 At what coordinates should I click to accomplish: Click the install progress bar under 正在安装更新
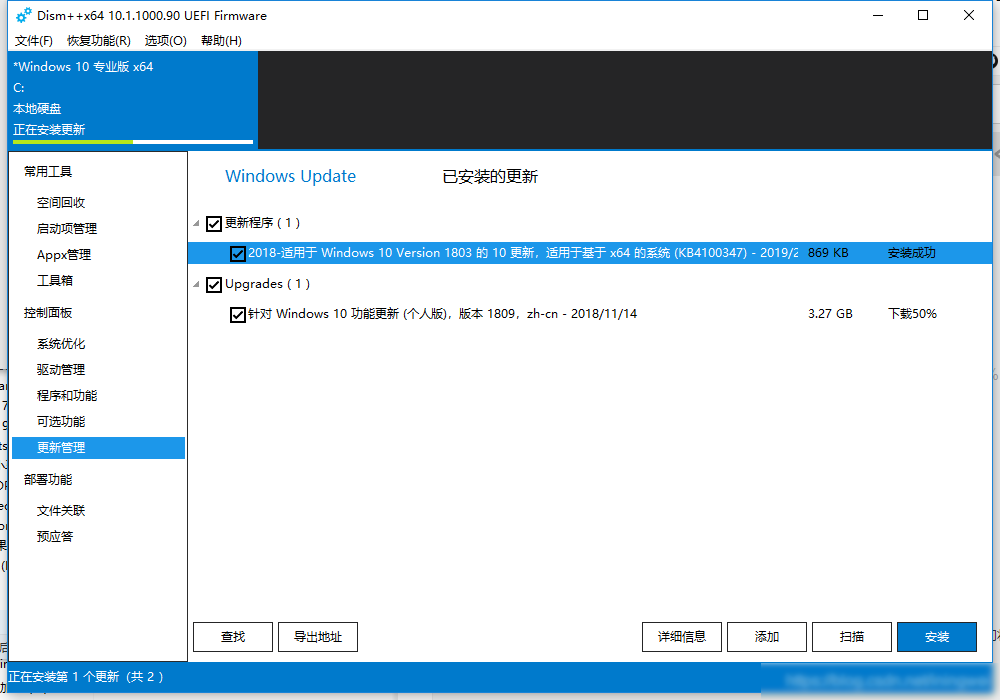click(133, 142)
